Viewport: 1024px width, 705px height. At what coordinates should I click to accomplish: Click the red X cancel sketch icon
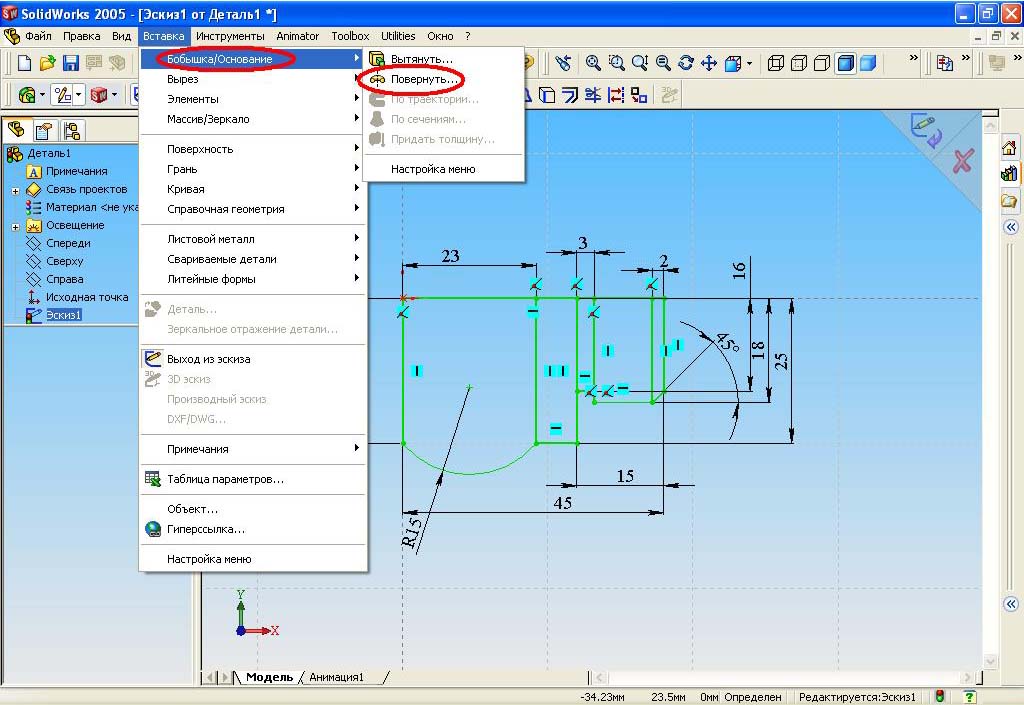963,161
